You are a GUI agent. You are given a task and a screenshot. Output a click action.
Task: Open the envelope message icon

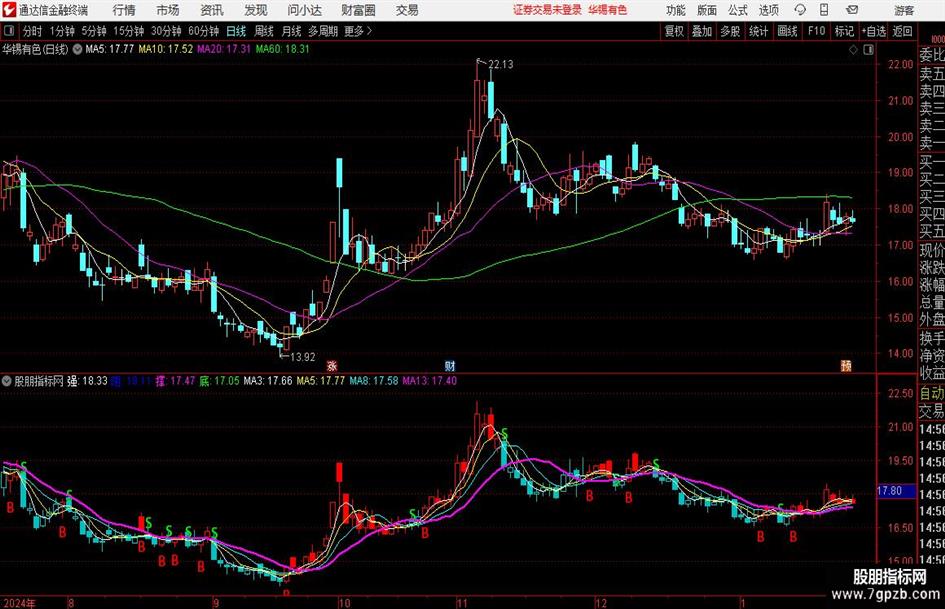tap(852, 10)
